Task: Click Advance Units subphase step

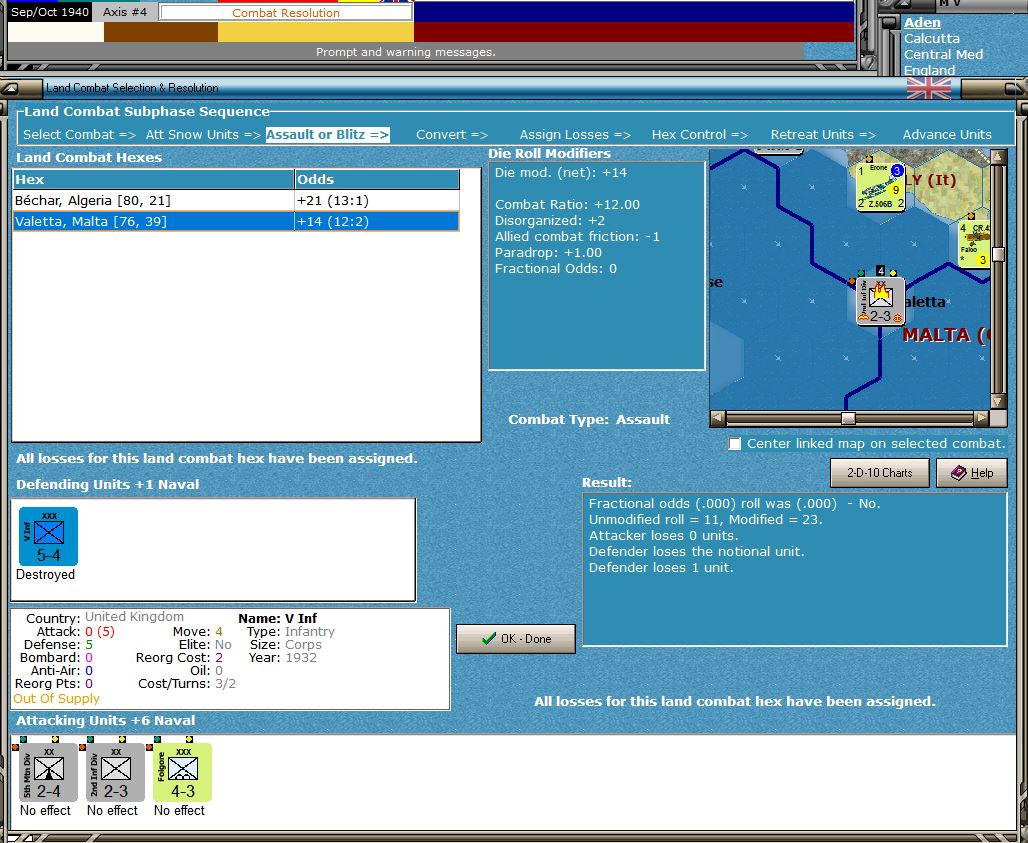Action: coord(947,134)
